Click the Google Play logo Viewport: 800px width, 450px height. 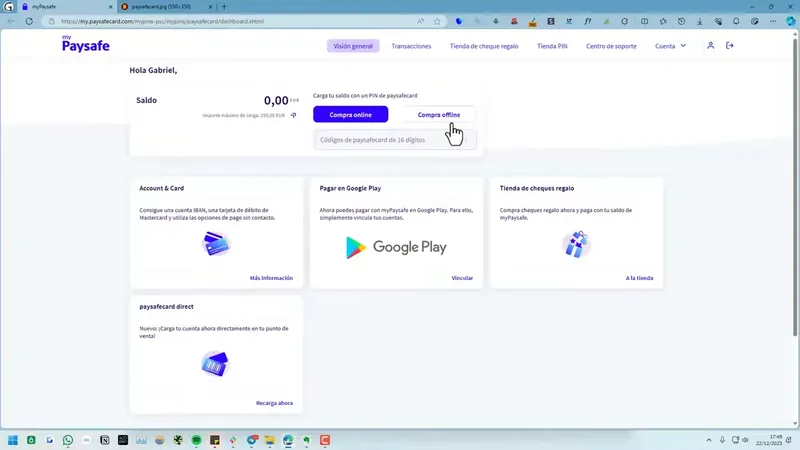tap(396, 247)
